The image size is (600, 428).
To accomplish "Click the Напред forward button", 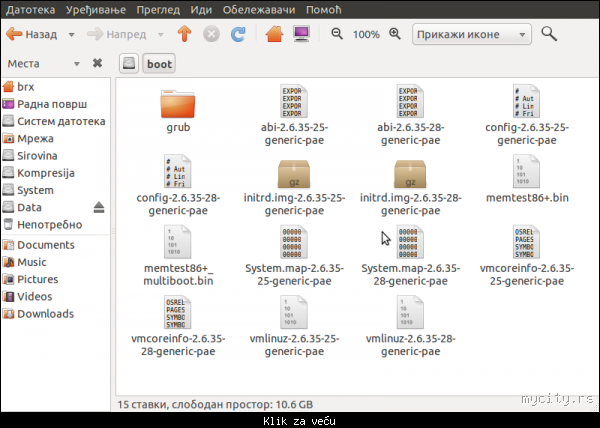I will click(x=117, y=34).
